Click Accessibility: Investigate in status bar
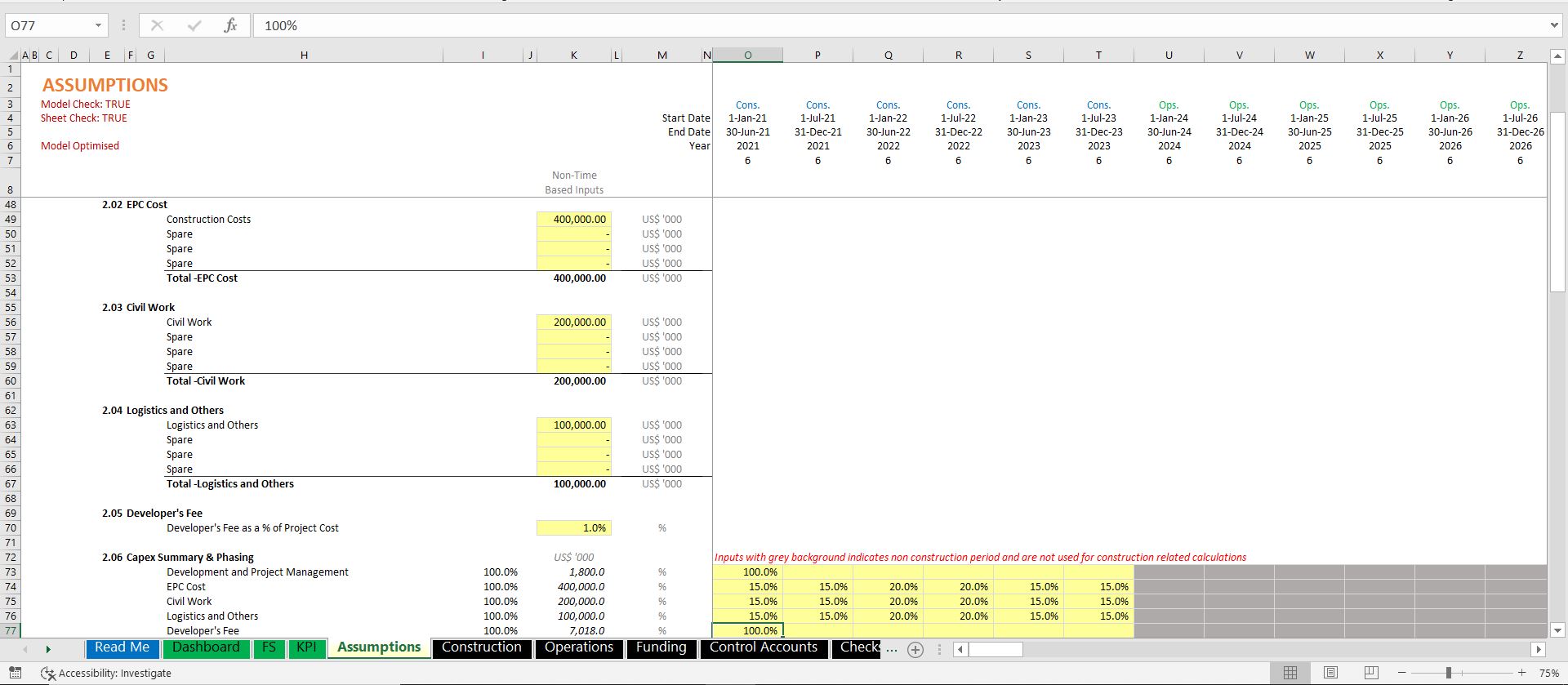This screenshot has width=1568, height=685. [x=107, y=674]
